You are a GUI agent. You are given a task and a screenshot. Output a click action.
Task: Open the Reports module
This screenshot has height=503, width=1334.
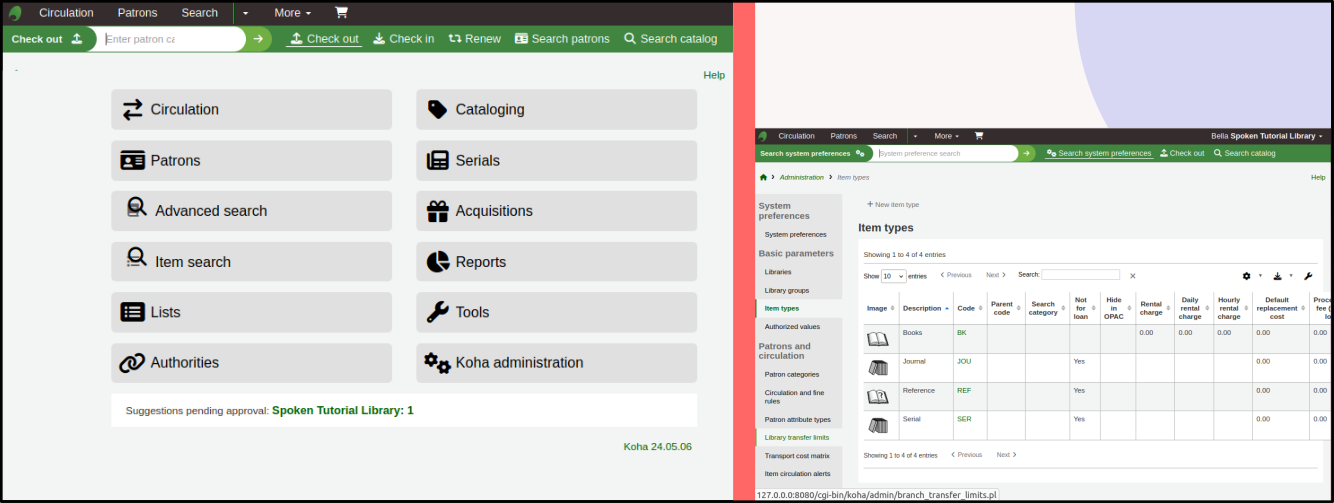(x=556, y=262)
